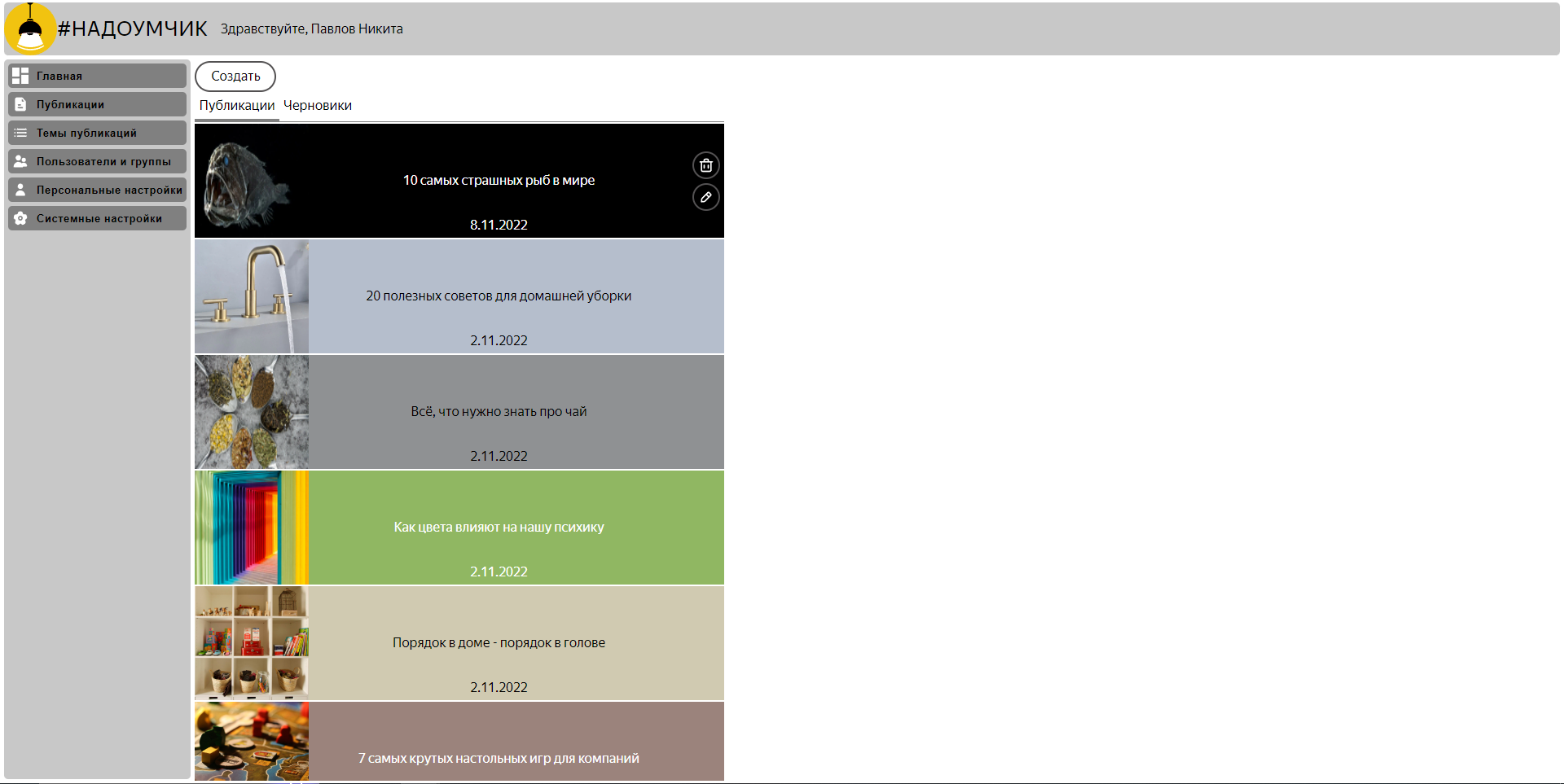Viewport: 1564px width, 784px height.
Task: Click the date on the home order card
Action: 499,687
